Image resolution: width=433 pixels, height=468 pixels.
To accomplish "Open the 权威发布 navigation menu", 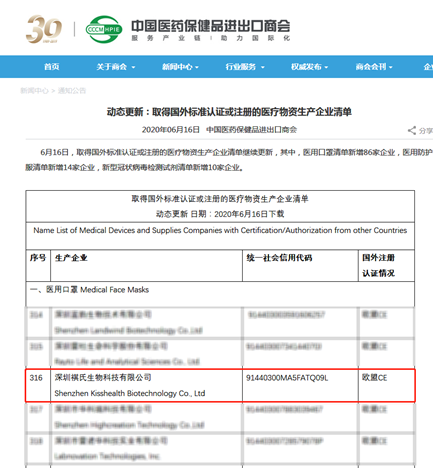I will (309, 67).
